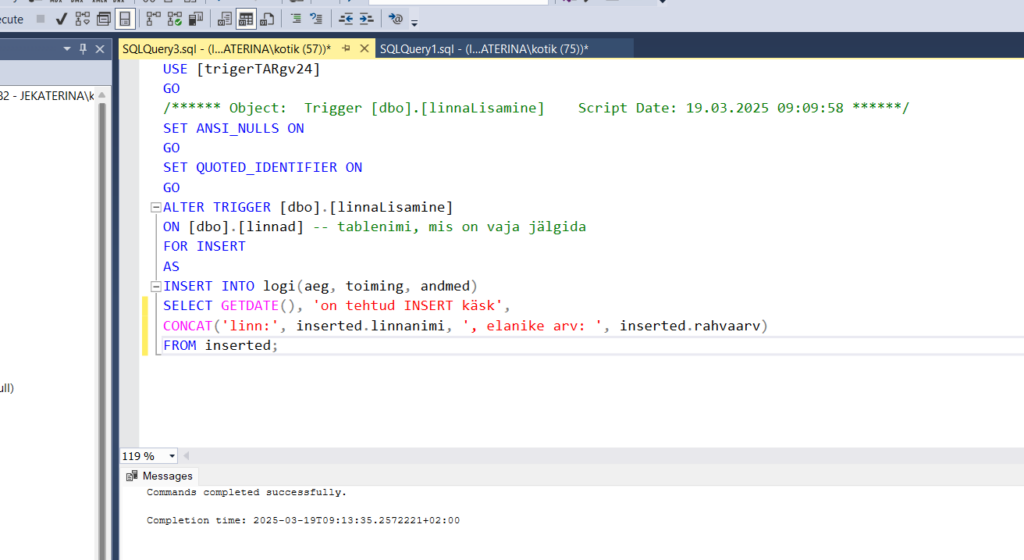Click 'inserted.rahvaarv' in code
Viewport: 1024px width, 560px height.
pos(690,326)
